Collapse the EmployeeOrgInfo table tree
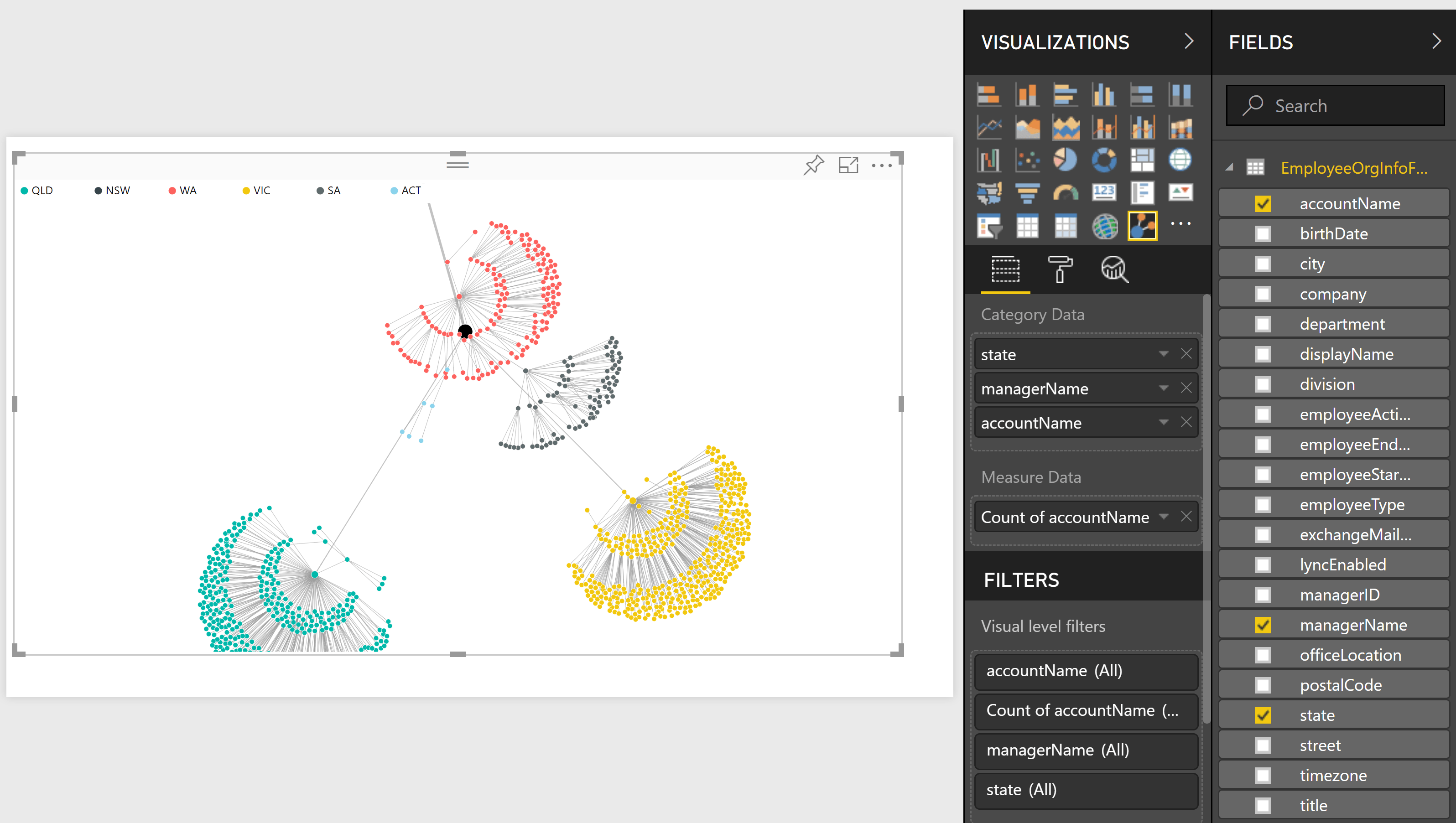The image size is (1456, 823). 1229,168
